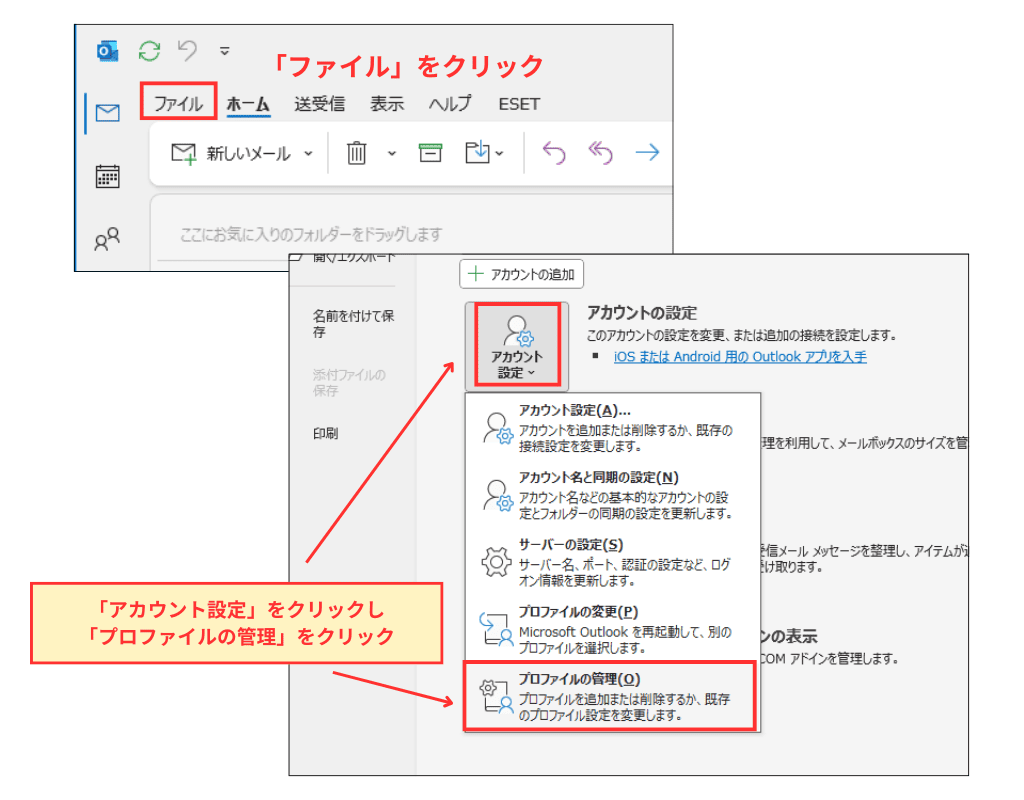This screenshot has height=800, width=1024.
Task: Expand Customize Quick Access Toolbar arrow
Action: [225, 51]
